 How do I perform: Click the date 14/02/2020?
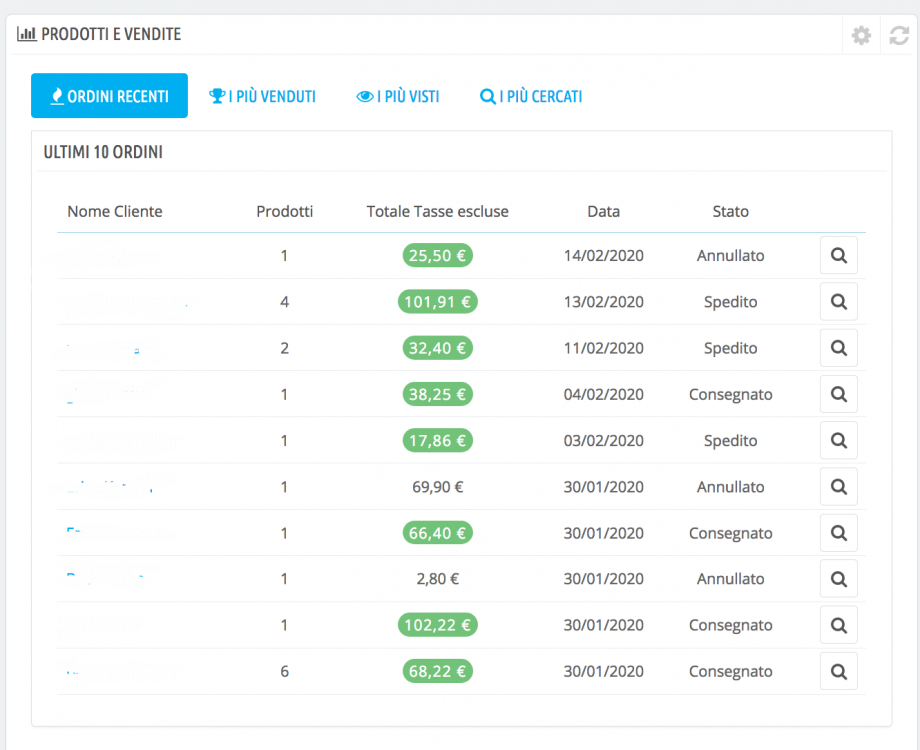tap(604, 255)
